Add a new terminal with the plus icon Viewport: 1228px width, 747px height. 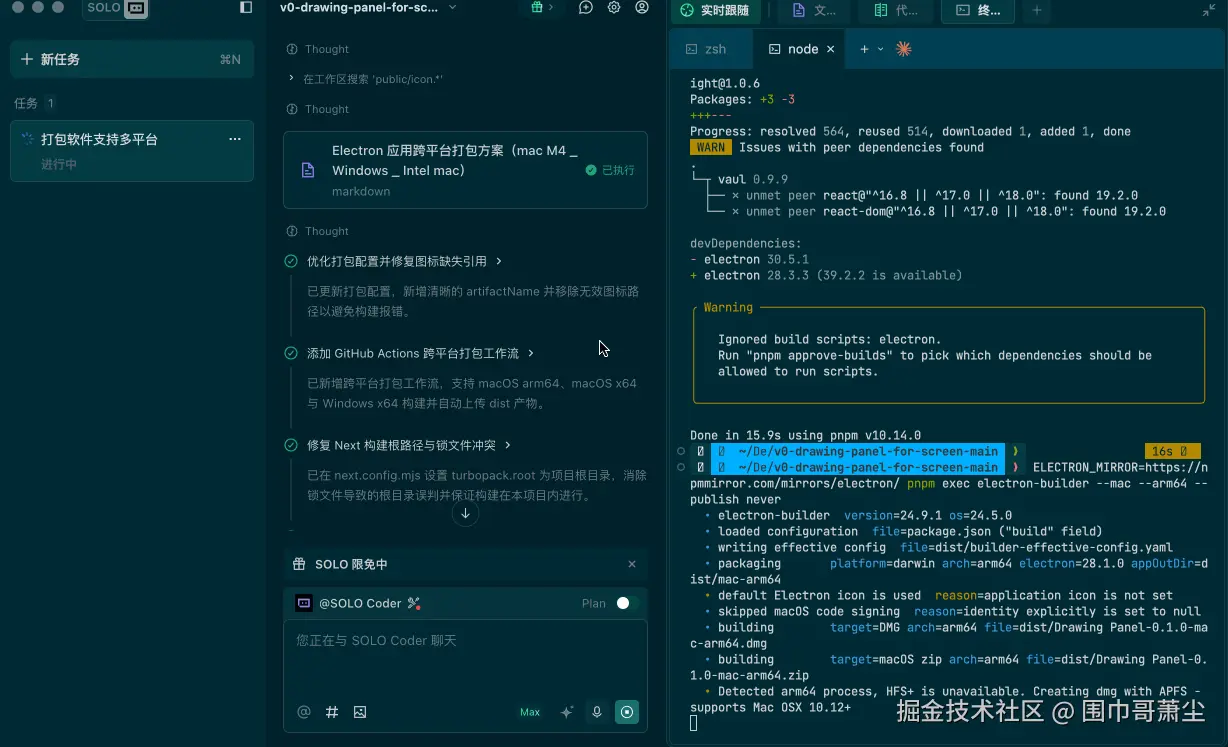coord(864,49)
